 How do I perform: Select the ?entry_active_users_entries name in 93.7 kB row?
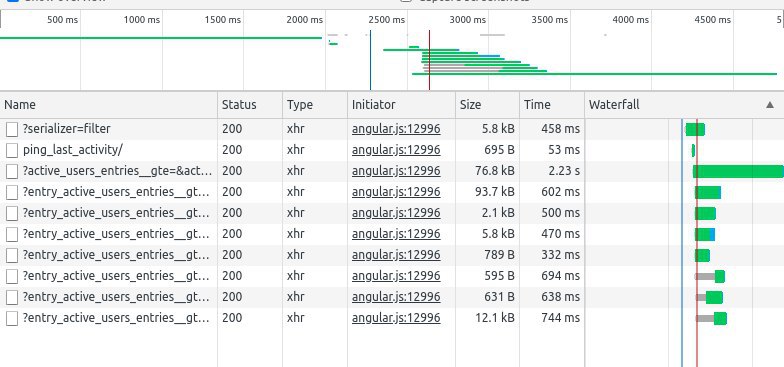(116, 192)
